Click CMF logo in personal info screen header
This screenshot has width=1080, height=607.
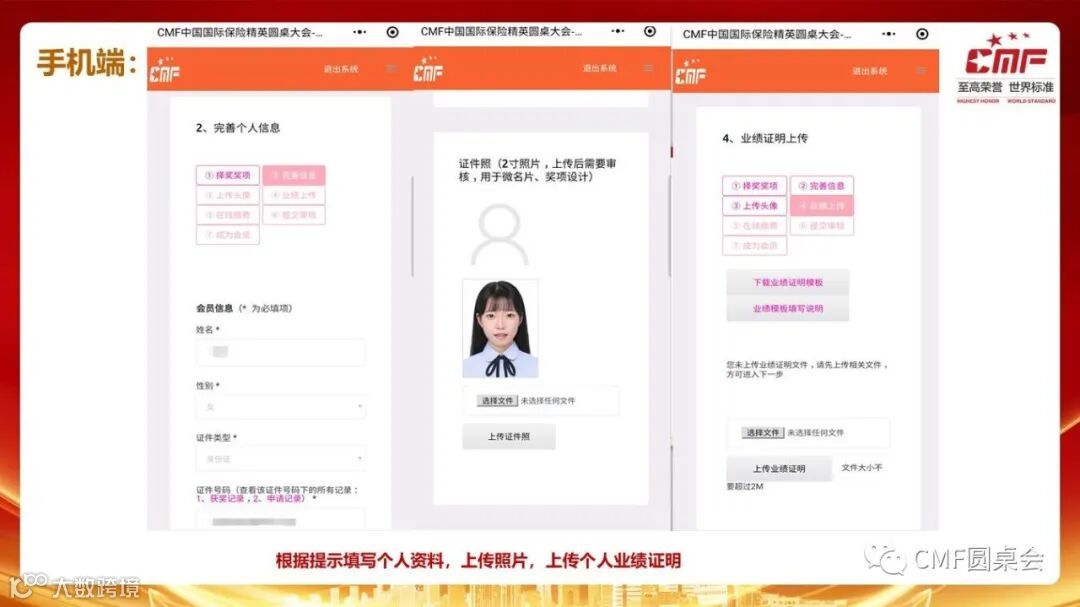tap(165, 70)
